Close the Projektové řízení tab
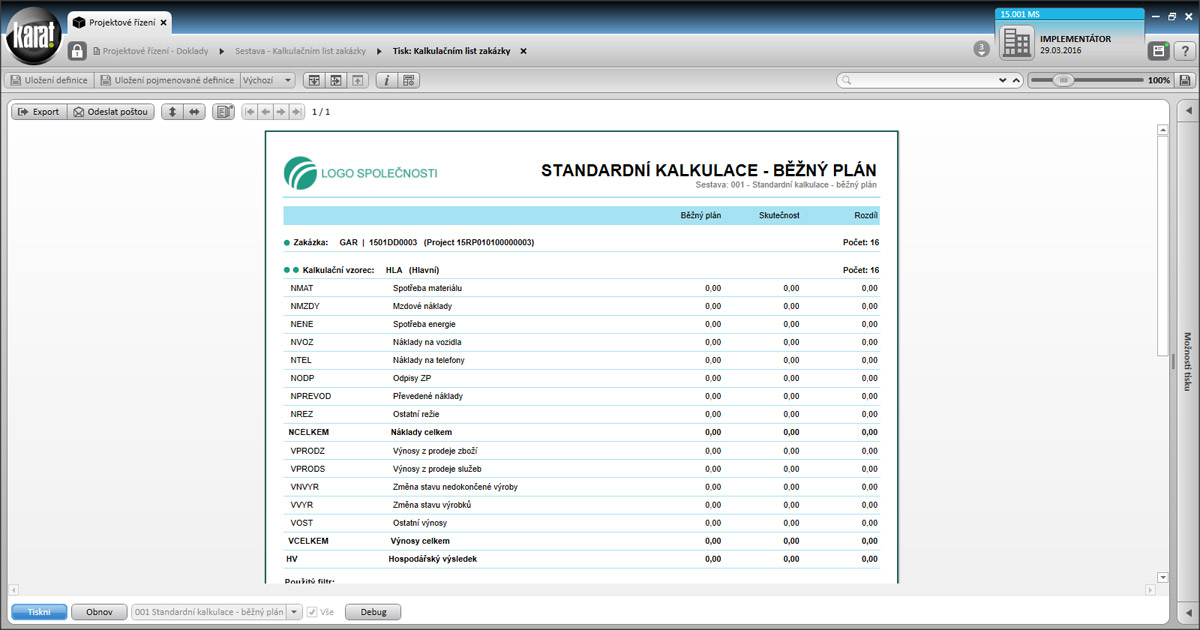This screenshot has width=1200, height=630. (164, 22)
